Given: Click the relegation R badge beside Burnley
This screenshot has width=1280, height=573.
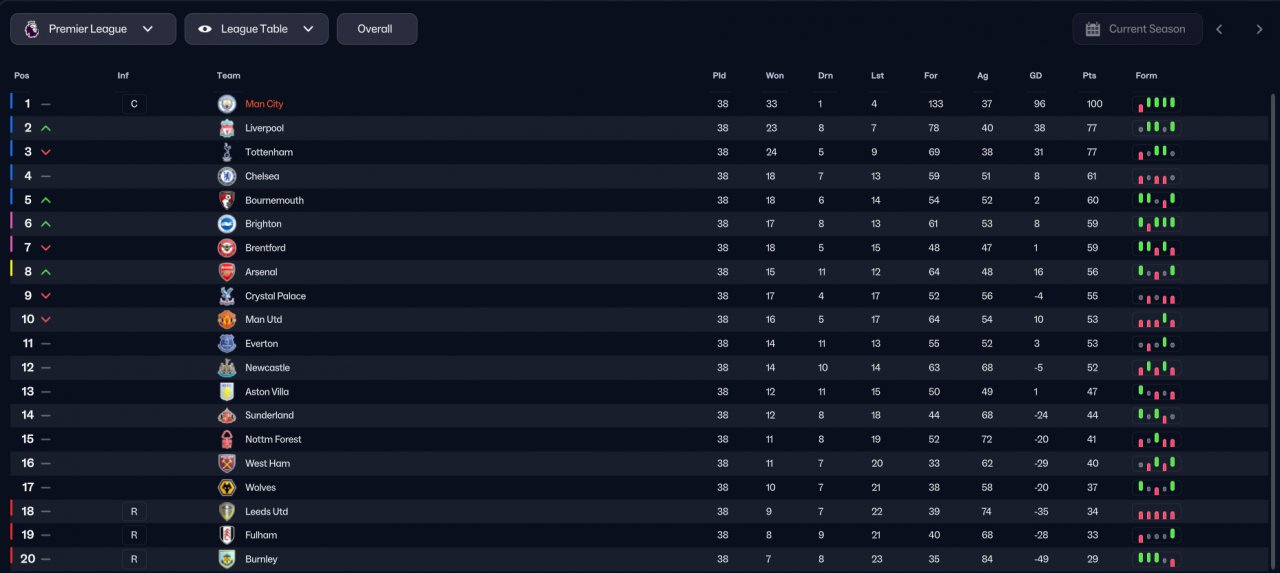Looking at the screenshot, I should (x=134, y=559).
